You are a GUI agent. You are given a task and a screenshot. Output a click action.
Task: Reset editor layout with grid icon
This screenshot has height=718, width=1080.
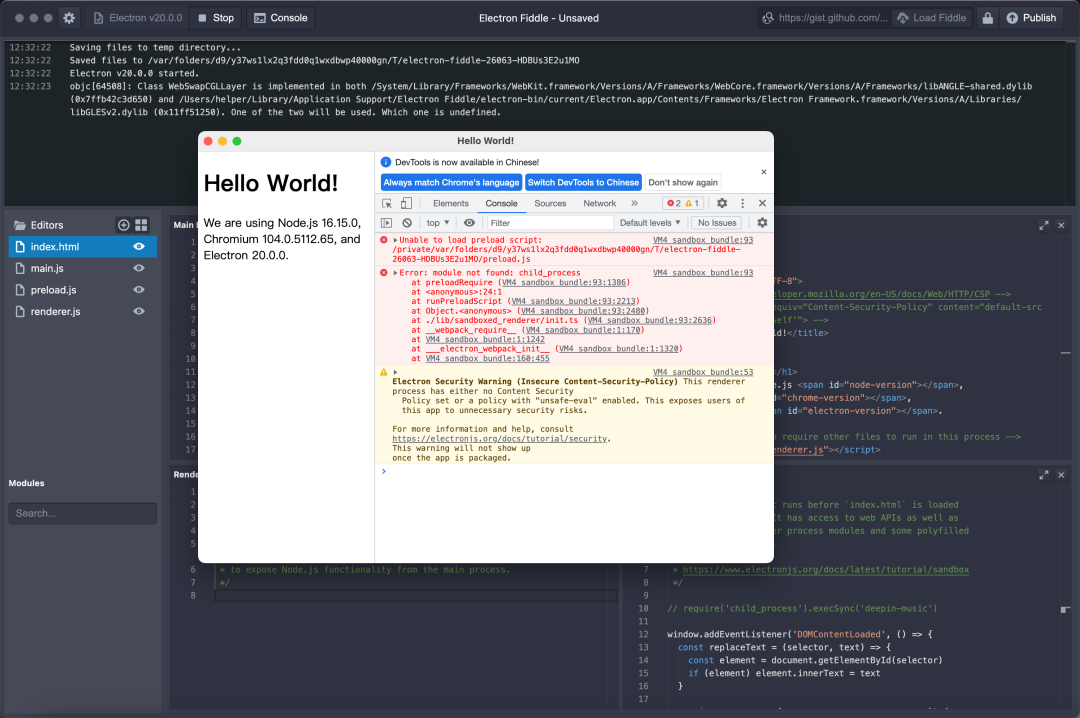141,225
